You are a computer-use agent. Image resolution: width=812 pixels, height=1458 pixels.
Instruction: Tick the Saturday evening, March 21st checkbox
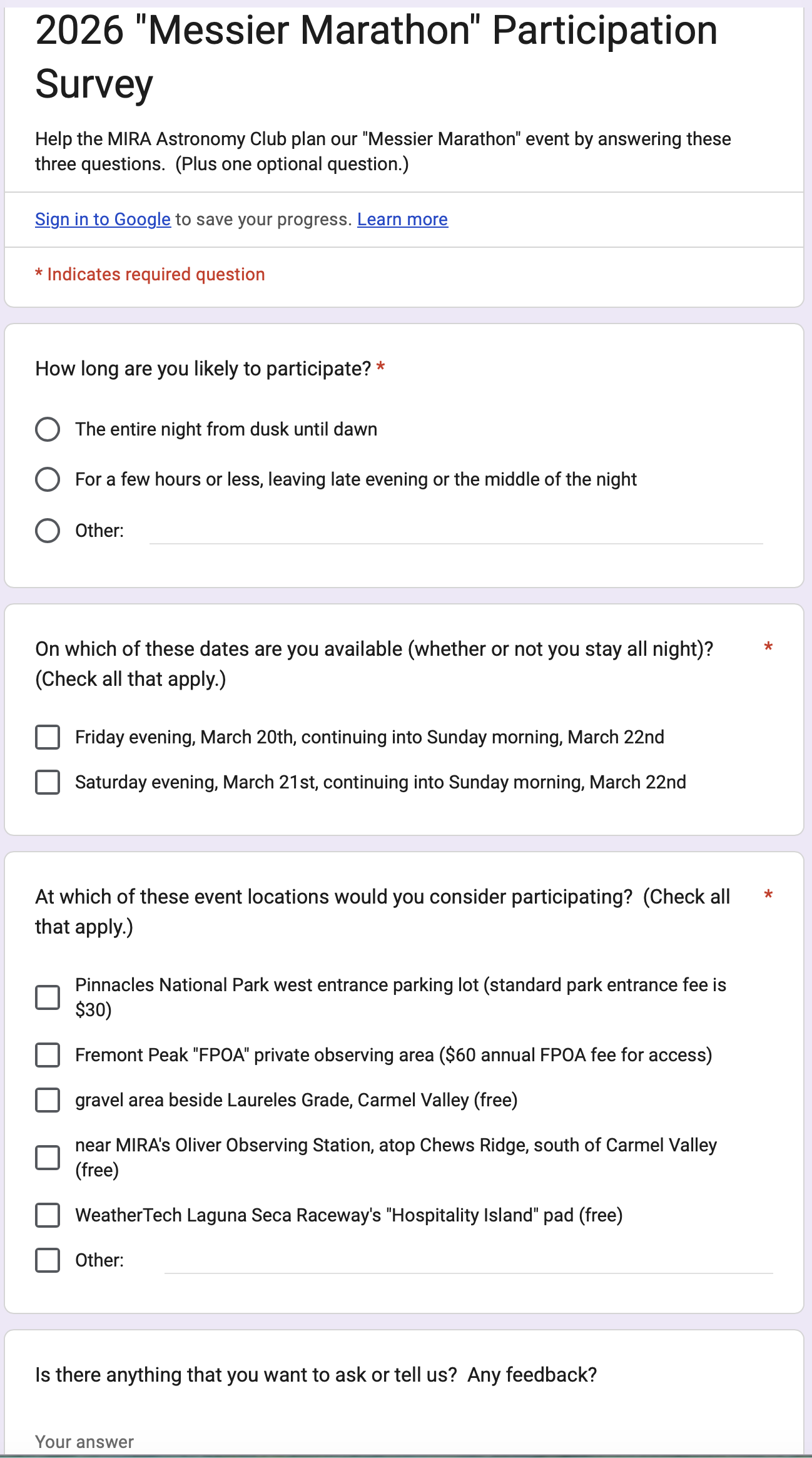[48, 783]
